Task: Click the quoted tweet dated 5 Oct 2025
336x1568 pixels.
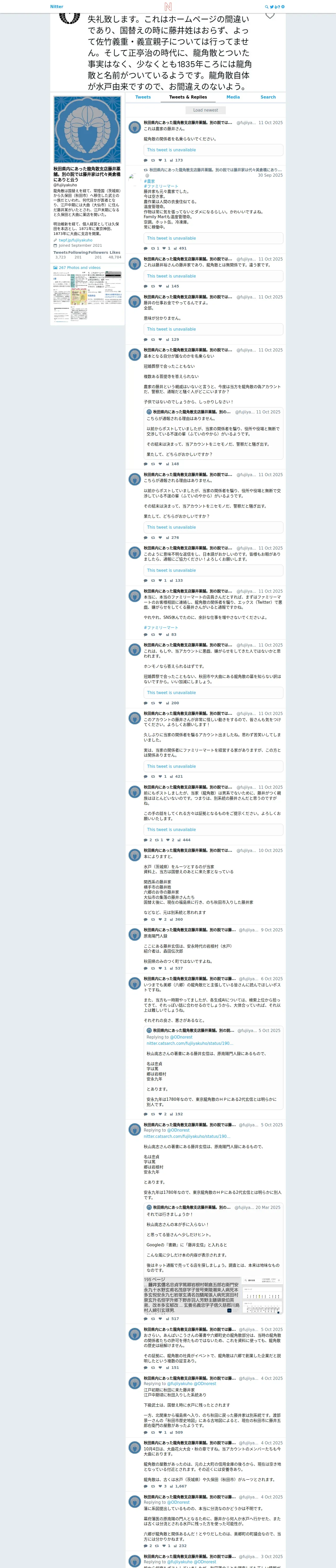Action: 214,1067
